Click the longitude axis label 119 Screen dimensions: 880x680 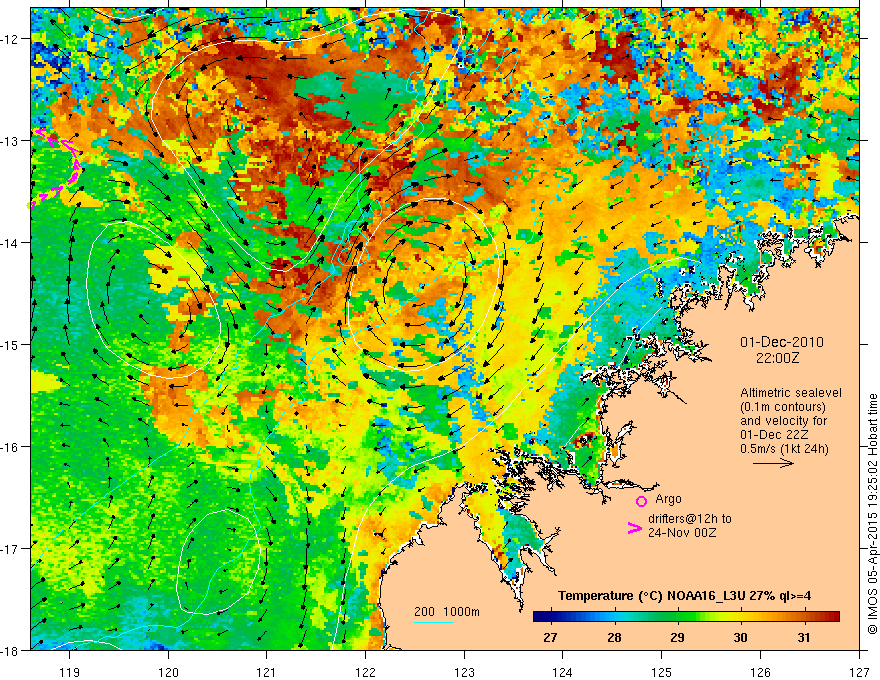(x=70, y=672)
